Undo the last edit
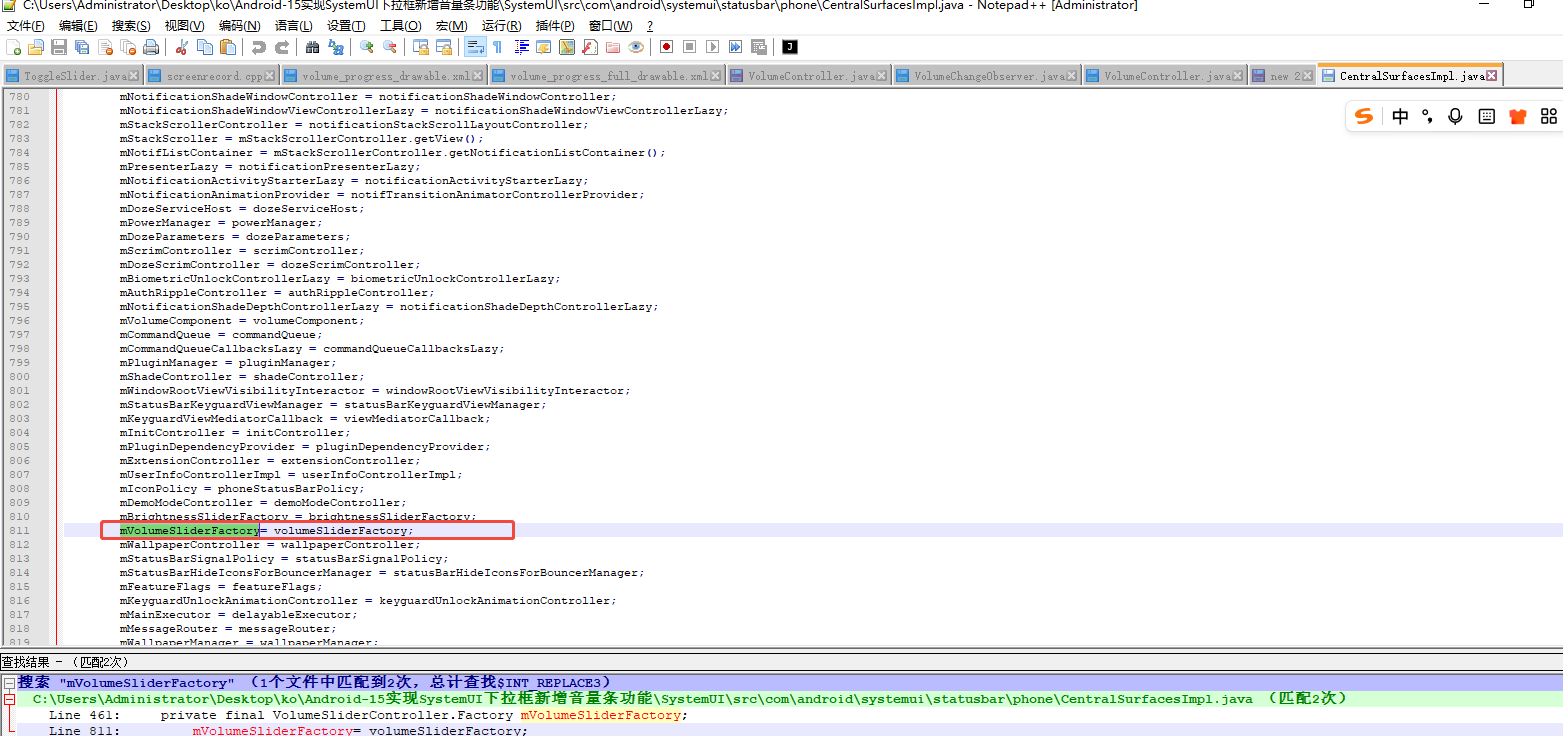Viewport: 1563px width, 736px height. coord(258,47)
